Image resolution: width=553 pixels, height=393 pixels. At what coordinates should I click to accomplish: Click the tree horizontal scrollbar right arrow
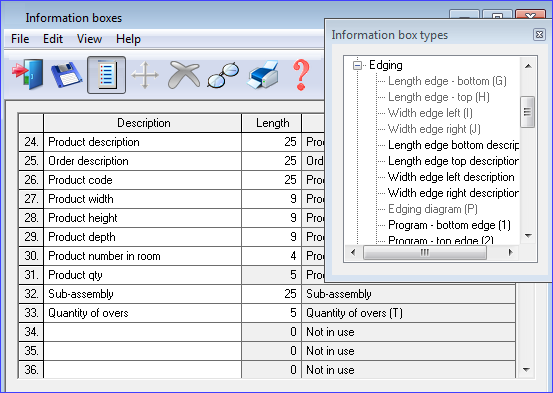510,252
